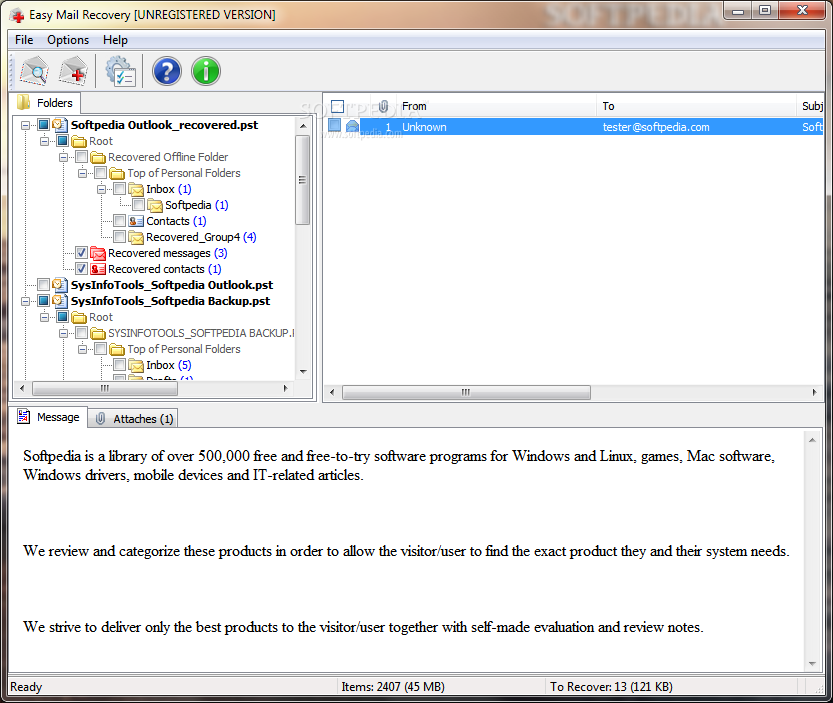Image resolution: width=833 pixels, height=703 pixels.
Task: Click the folder tree horizontal scrollbar thumb
Action: 105,388
